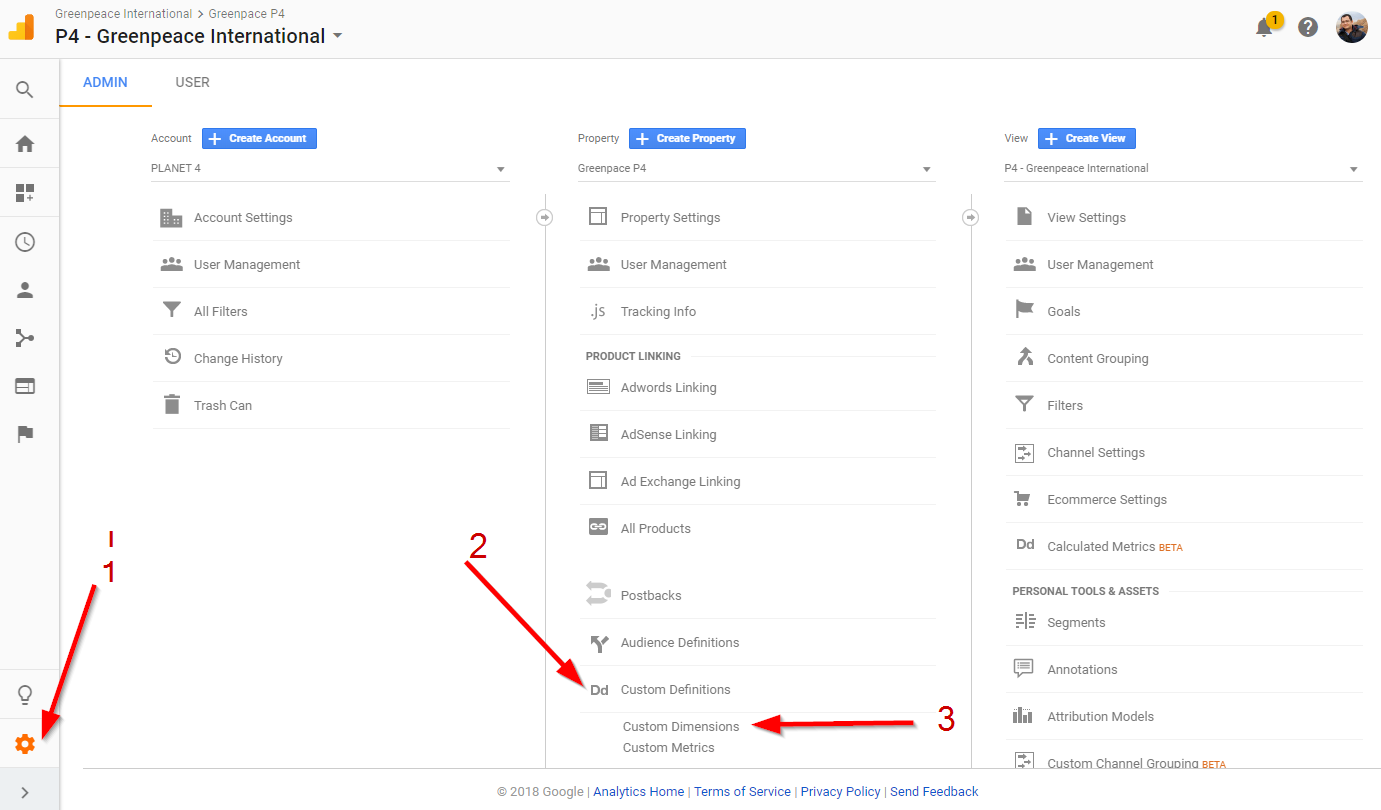The width and height of the screenshot is (1381, 810).
Task: Expand the sidebar with bottom chevron
Action: [25, 793]
